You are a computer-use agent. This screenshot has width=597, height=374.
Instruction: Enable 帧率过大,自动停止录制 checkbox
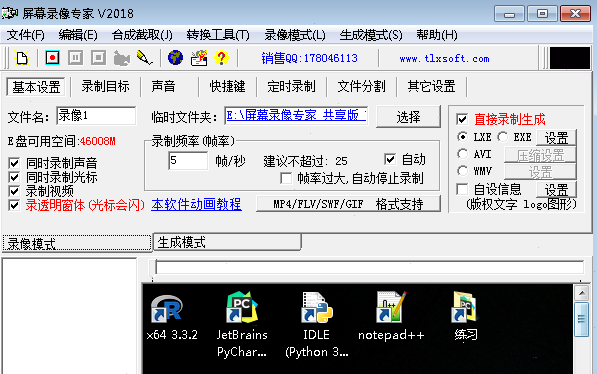tap(286, 178)
